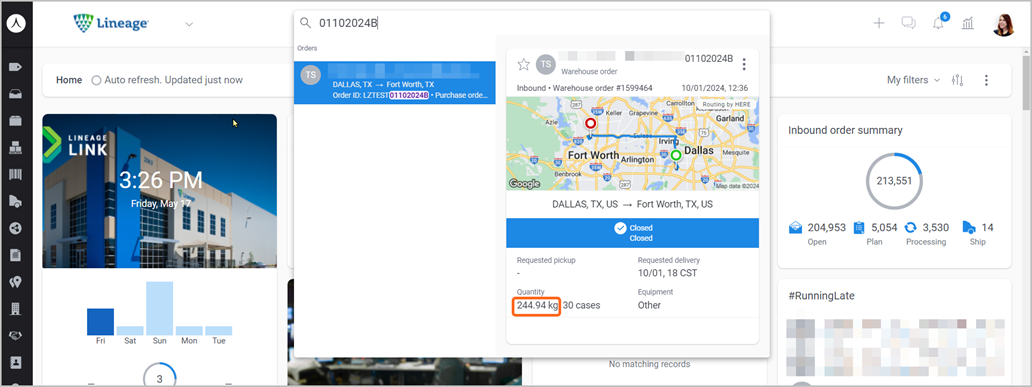
Task: Open the dashboard three-dot options menu
Action: 986,80
